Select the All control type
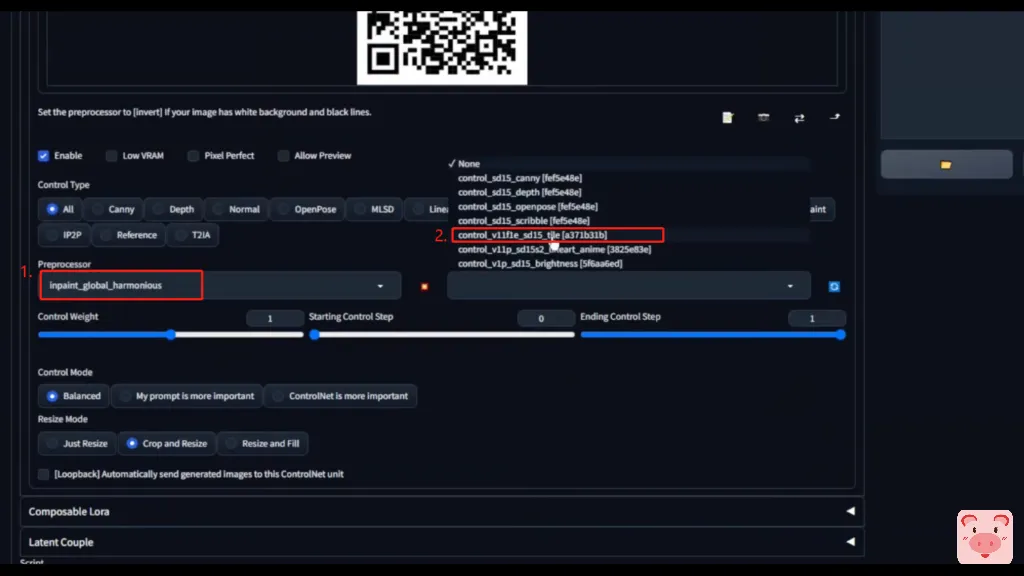1024x576 pixels. coord(60,209)
